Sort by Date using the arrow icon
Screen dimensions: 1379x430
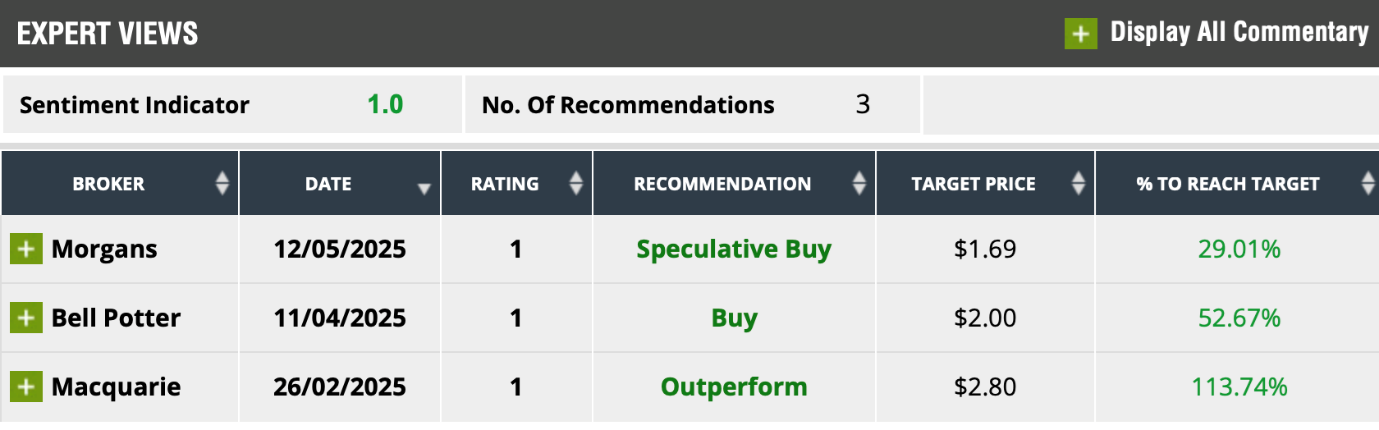[424, 188]
